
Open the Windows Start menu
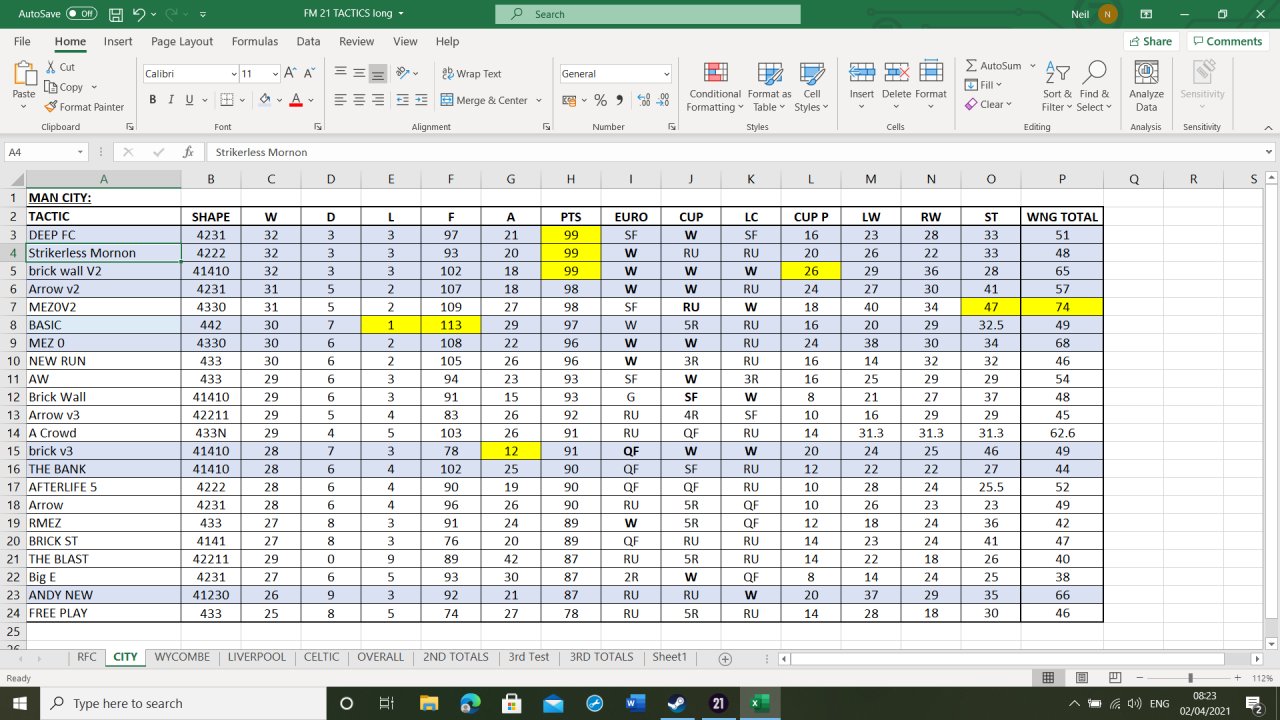(x=20, y=704)
